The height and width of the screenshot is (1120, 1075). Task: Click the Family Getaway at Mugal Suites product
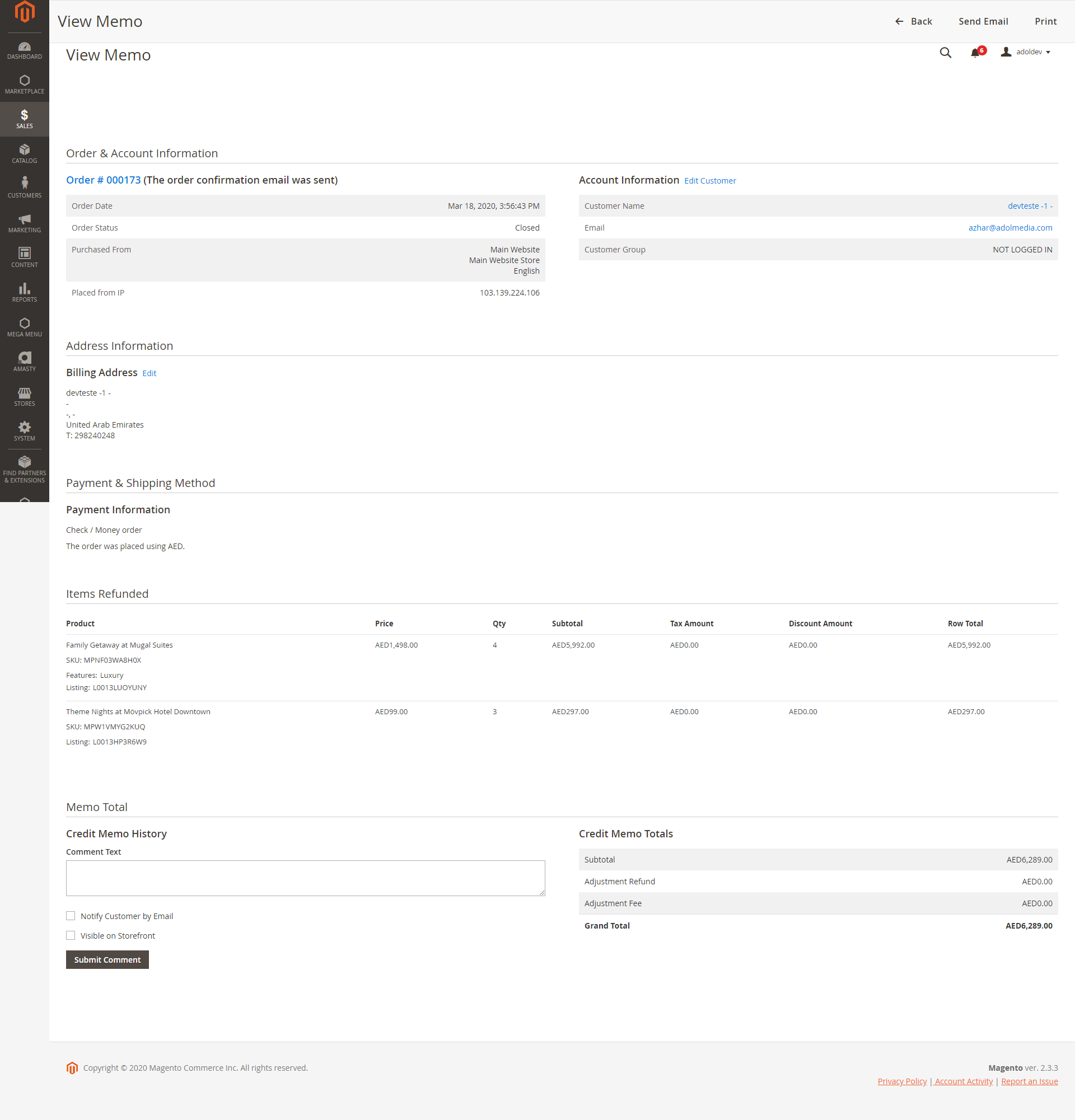[119, 645]
